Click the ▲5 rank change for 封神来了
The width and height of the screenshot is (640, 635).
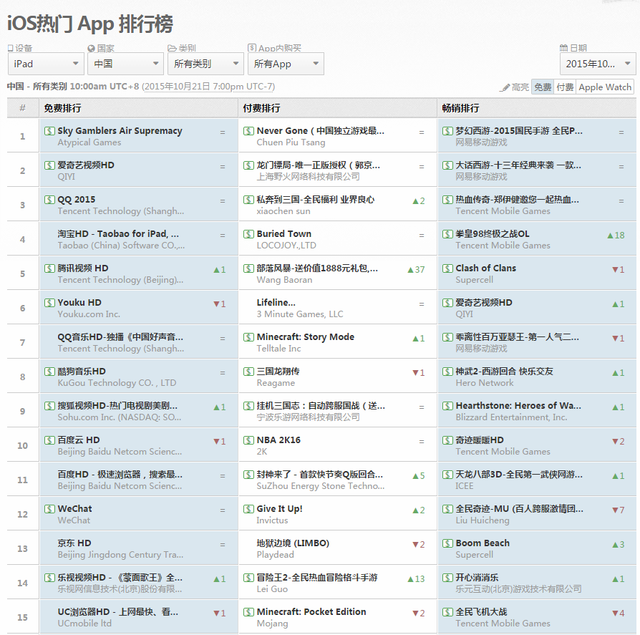pyautogui.click(x=418, y=476)
